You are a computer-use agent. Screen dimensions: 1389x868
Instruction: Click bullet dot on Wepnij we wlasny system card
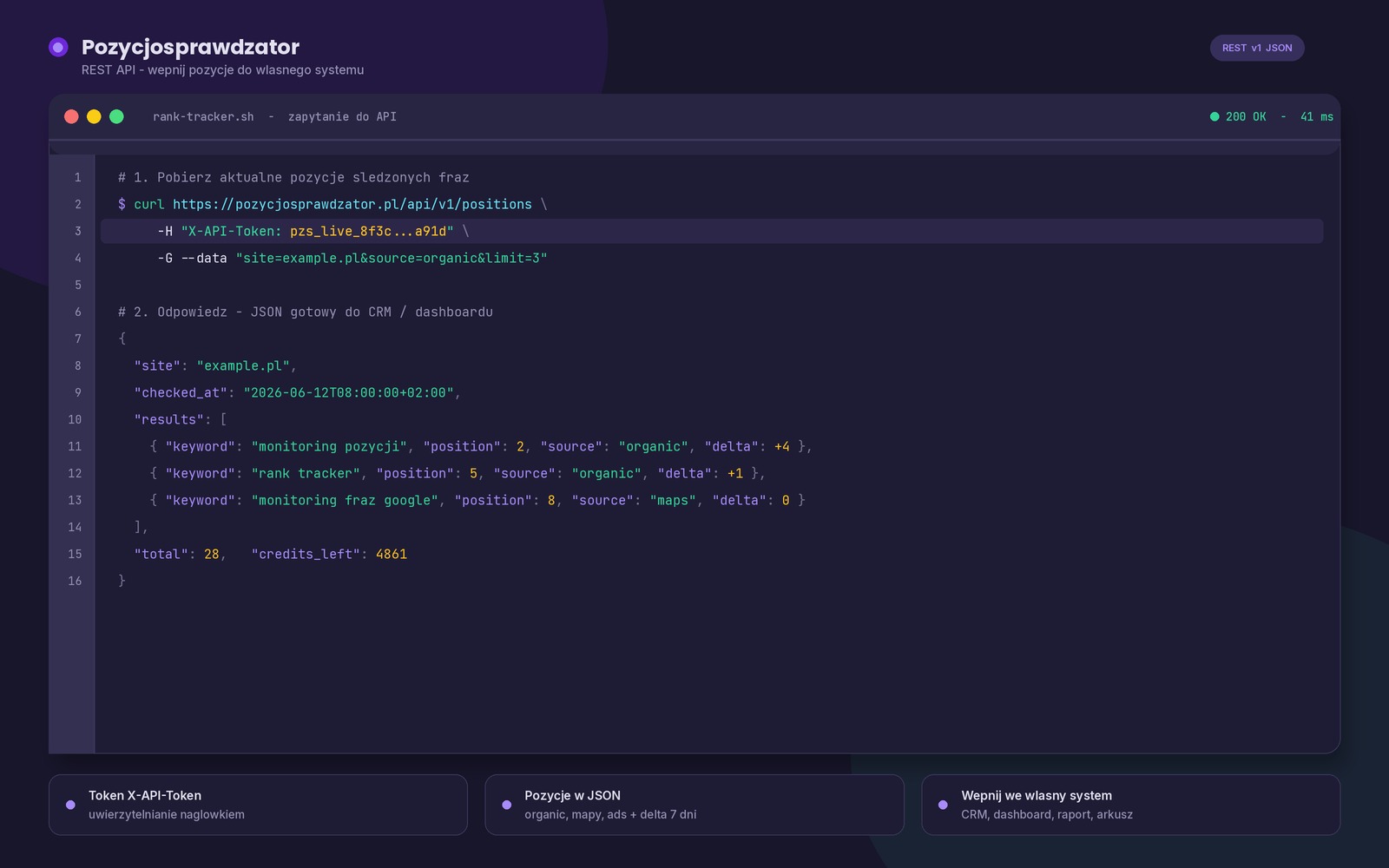coord(943,805)
